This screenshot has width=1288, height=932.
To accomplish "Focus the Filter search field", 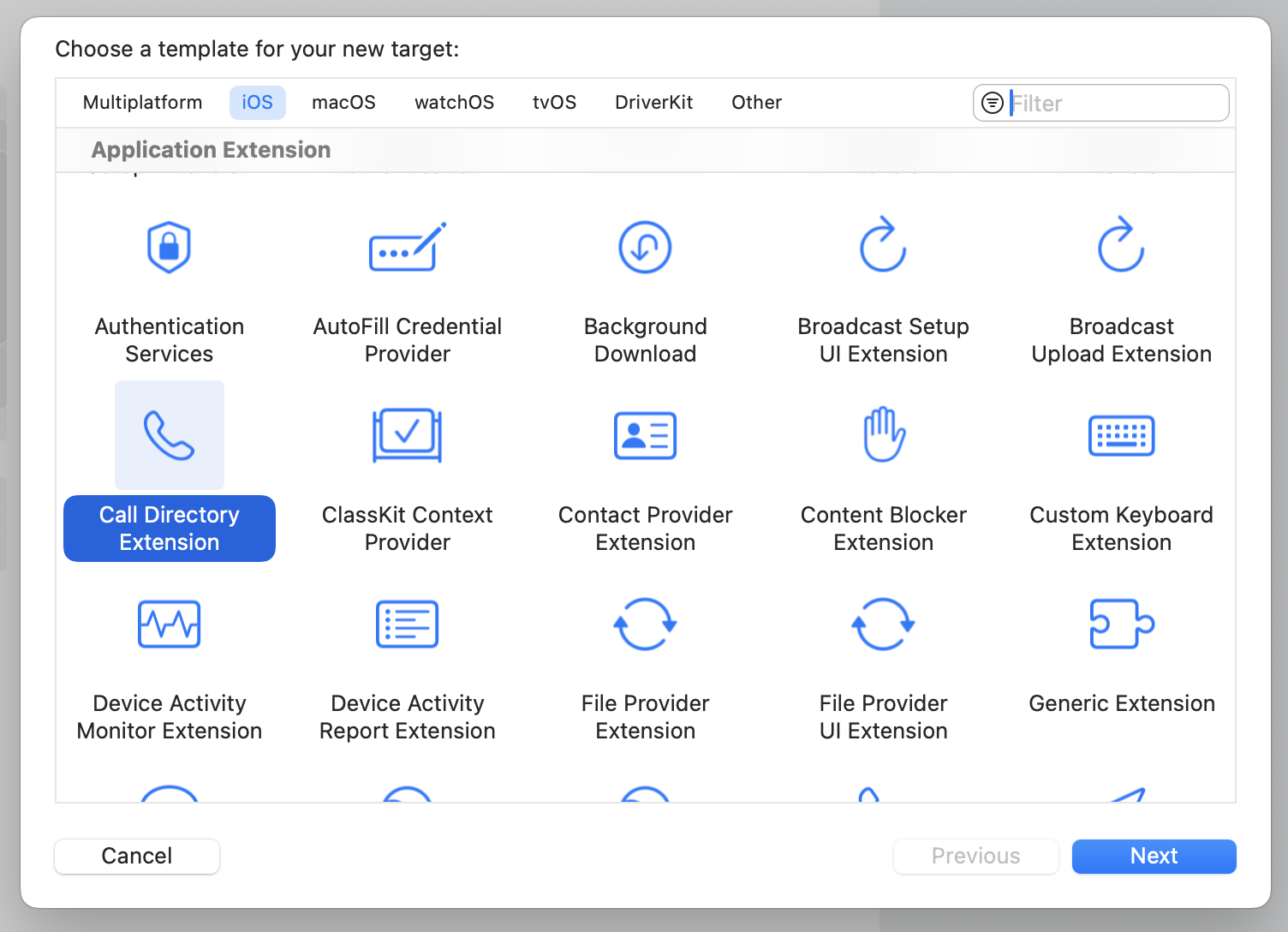I will click(1101, 103).
